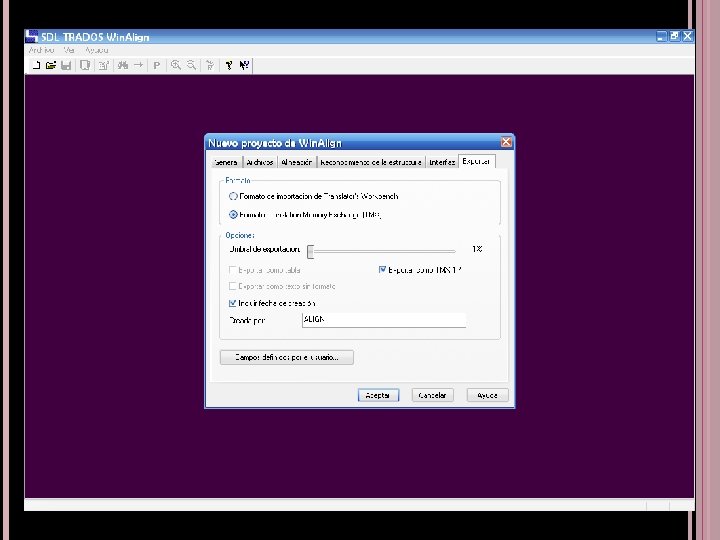This screenshot has width=720, height=540.
Task: Click the Cancelar button
Action: tap(433, 395)
